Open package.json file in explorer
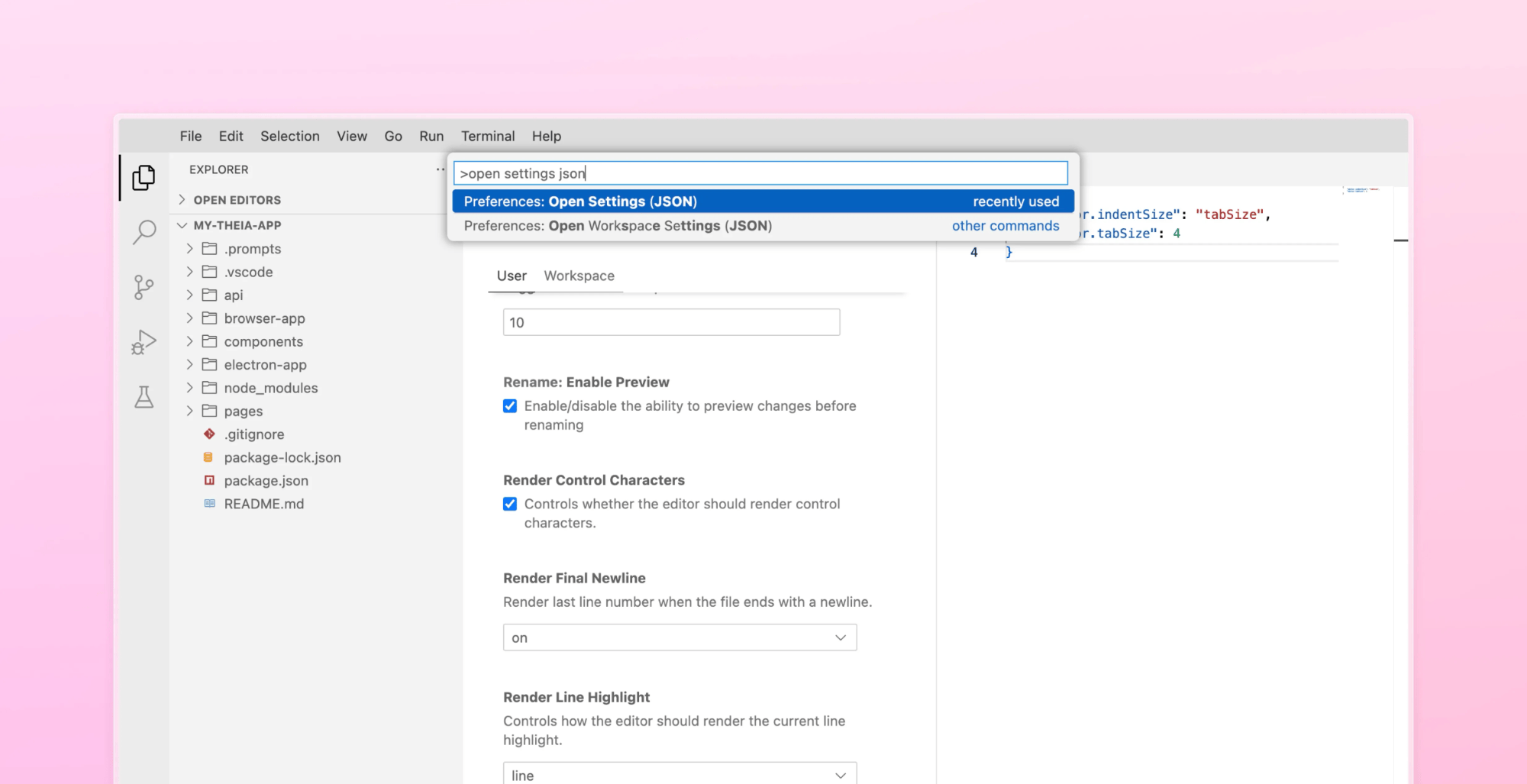Image resolution: width=1527 pixels, height=784 pixels. (266, 481)
